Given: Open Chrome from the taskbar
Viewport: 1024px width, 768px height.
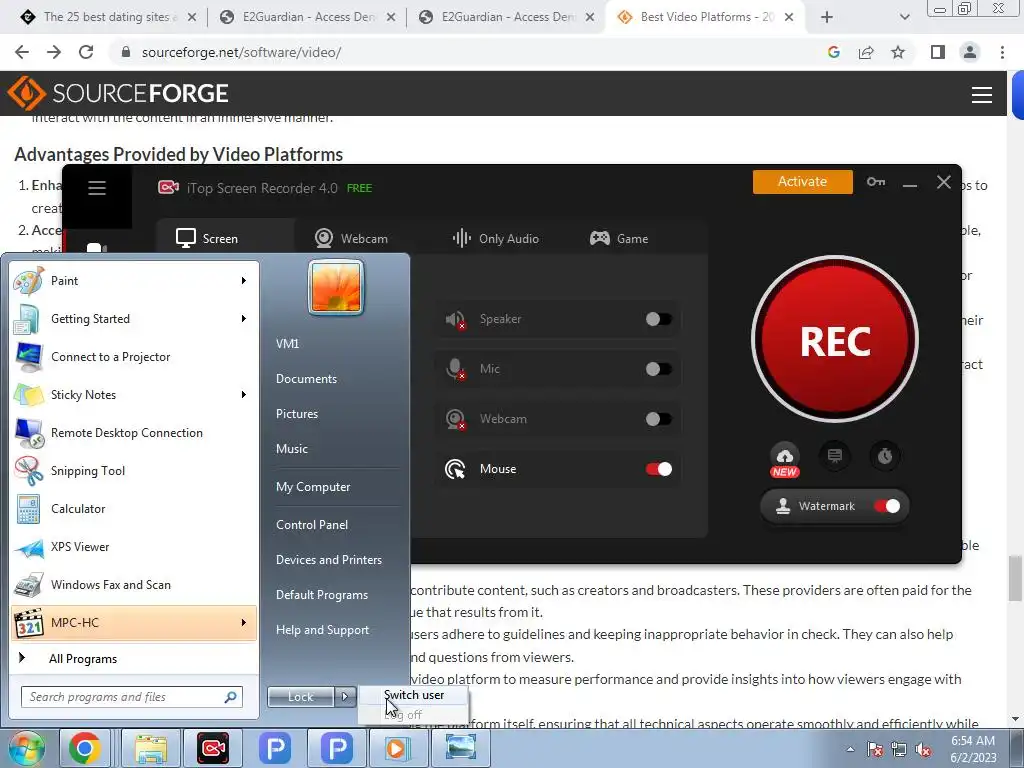Looking at the screenshot, I should click(x=85, y=748).
